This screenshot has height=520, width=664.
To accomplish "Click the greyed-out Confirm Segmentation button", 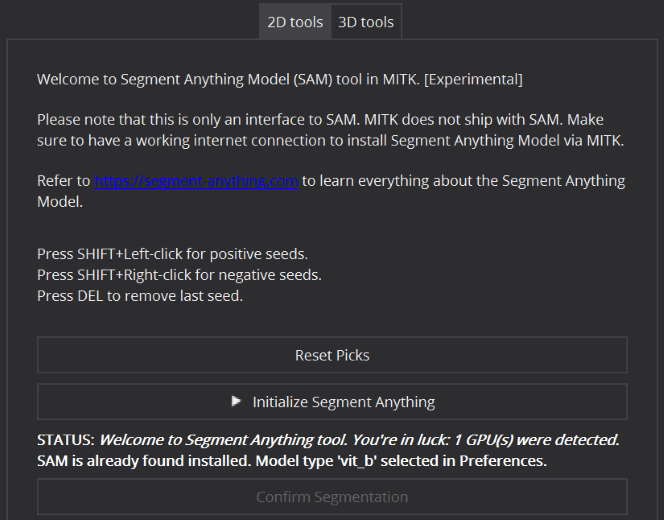I will [332, 497].
